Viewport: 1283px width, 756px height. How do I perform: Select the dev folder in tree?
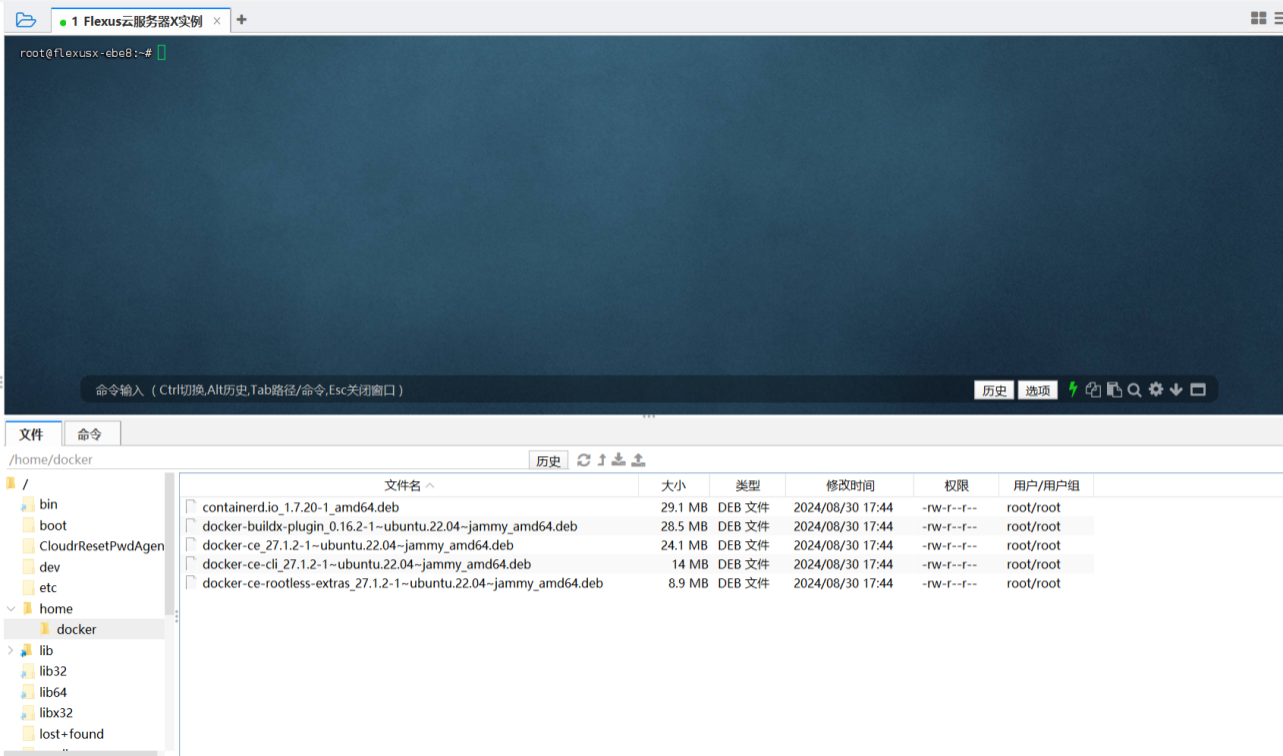click(x=49, y=567)
